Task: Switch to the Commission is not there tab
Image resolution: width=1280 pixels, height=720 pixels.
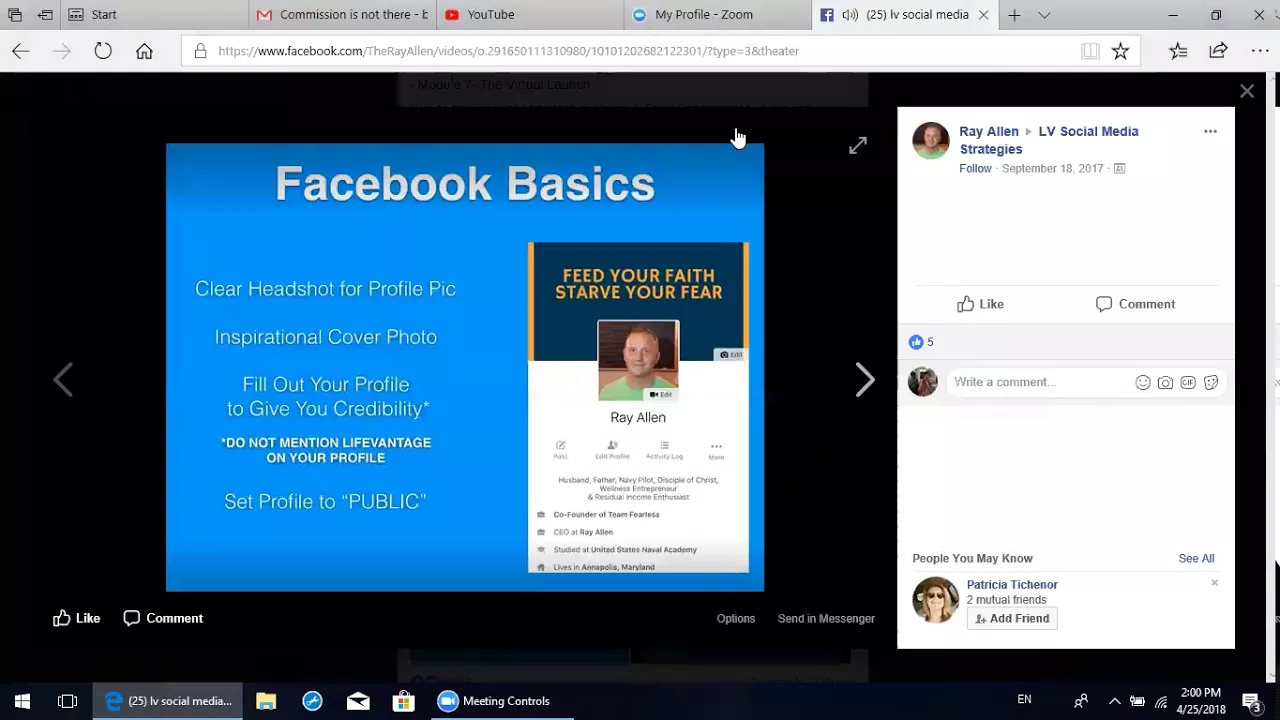Action: (343, 15)
